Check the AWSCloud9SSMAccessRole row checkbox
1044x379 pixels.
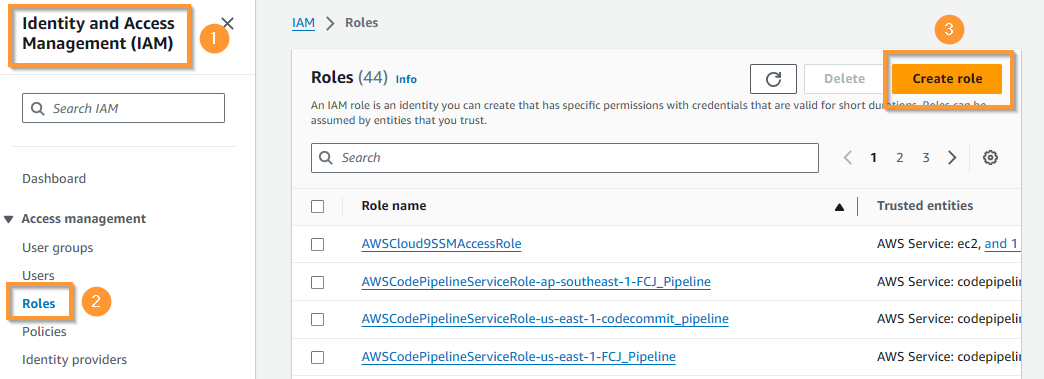click(318, 244)
